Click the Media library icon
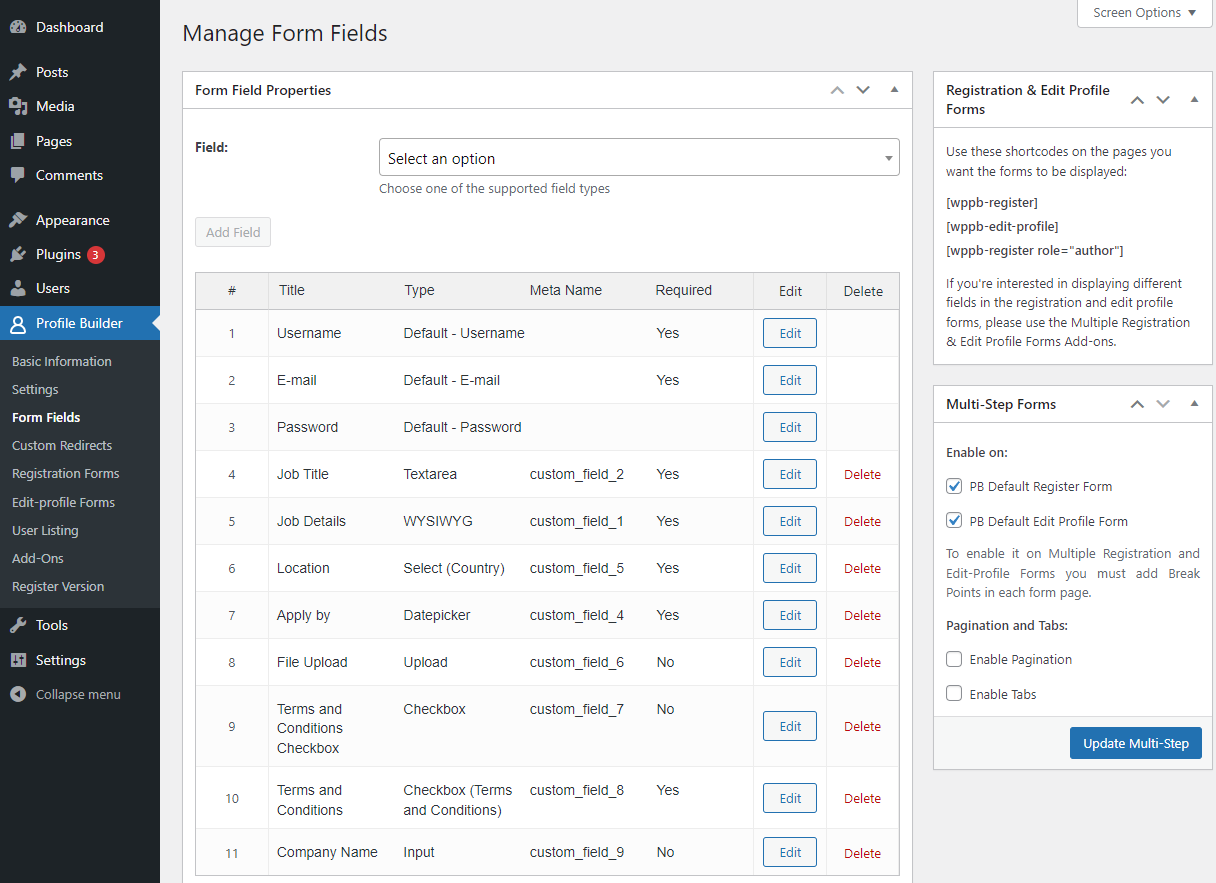Viewport: 1216px width, 883px height. coord(18,106)
